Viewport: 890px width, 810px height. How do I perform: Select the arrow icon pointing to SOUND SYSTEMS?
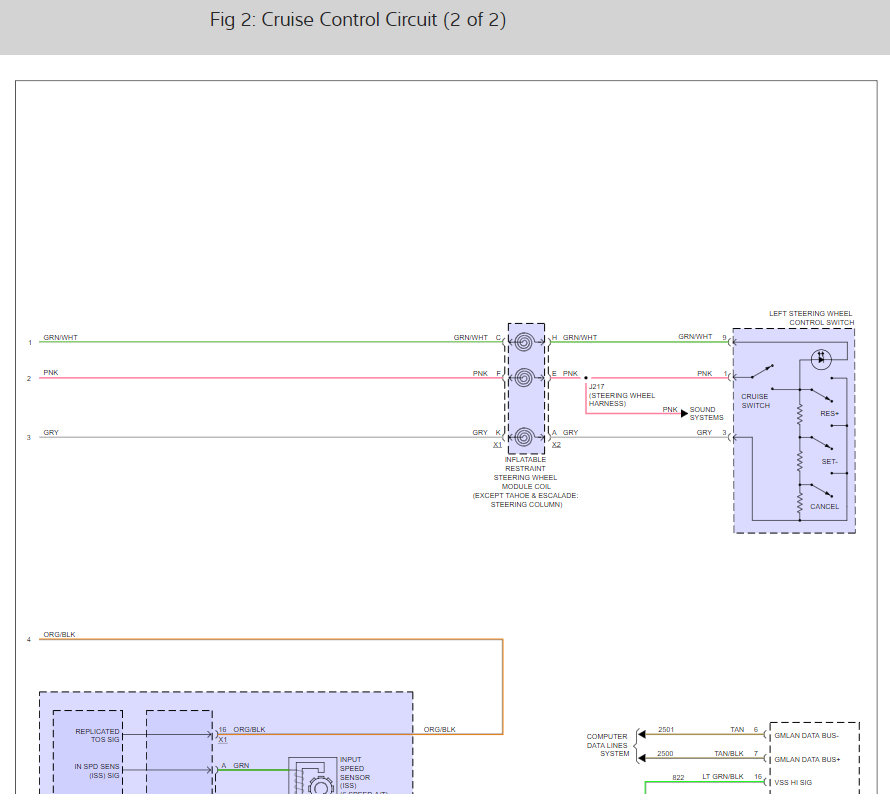[684, 413]
